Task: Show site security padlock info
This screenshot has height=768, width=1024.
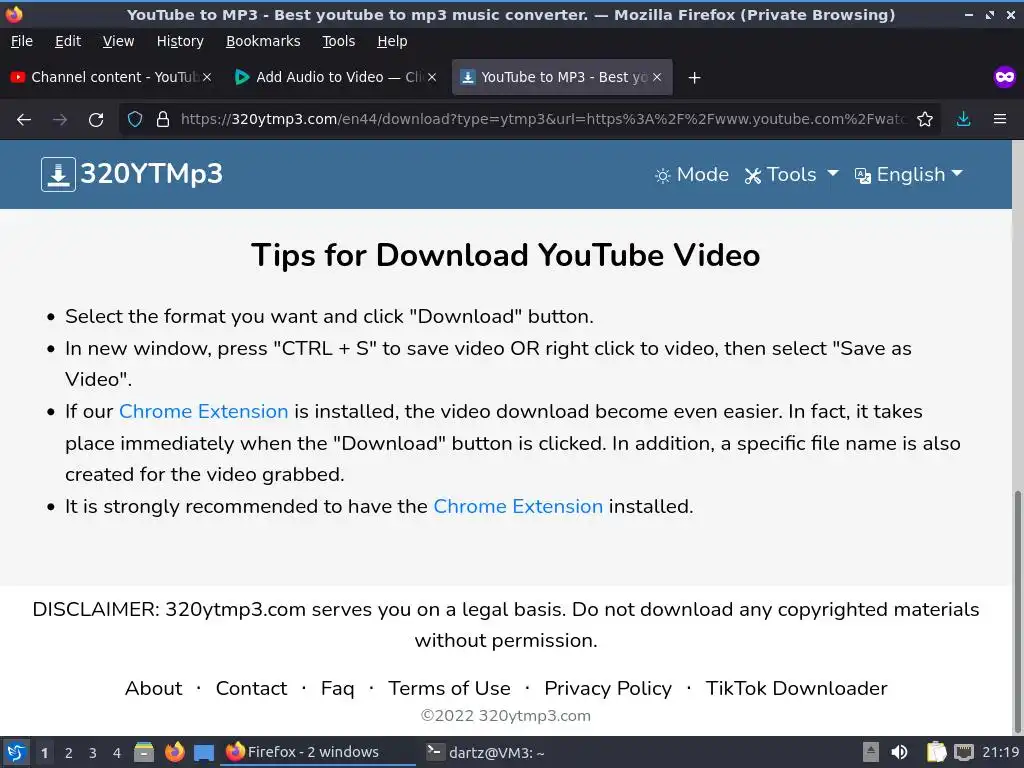Action: pos(163,120)
